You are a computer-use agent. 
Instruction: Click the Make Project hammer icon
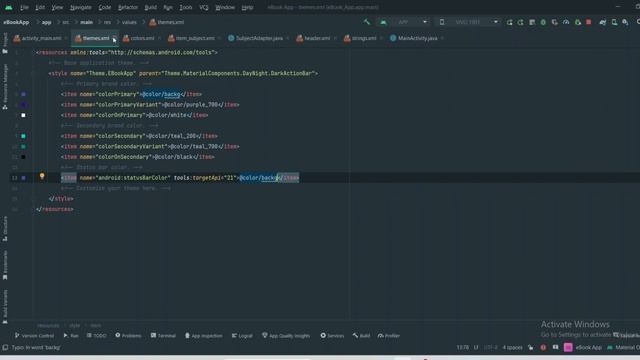click(x=367, y=22)
